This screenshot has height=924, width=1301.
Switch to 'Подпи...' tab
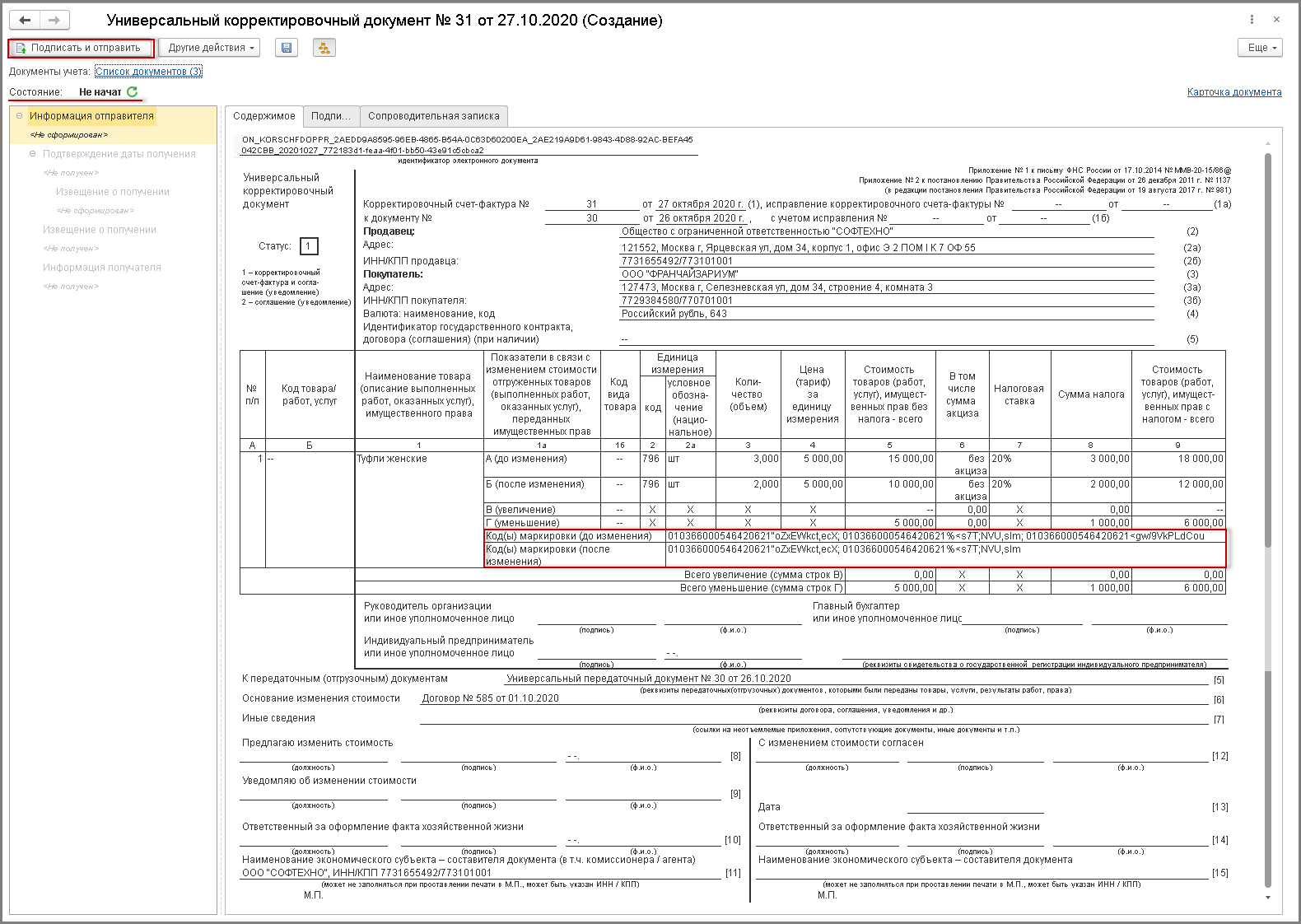(330, 116)
